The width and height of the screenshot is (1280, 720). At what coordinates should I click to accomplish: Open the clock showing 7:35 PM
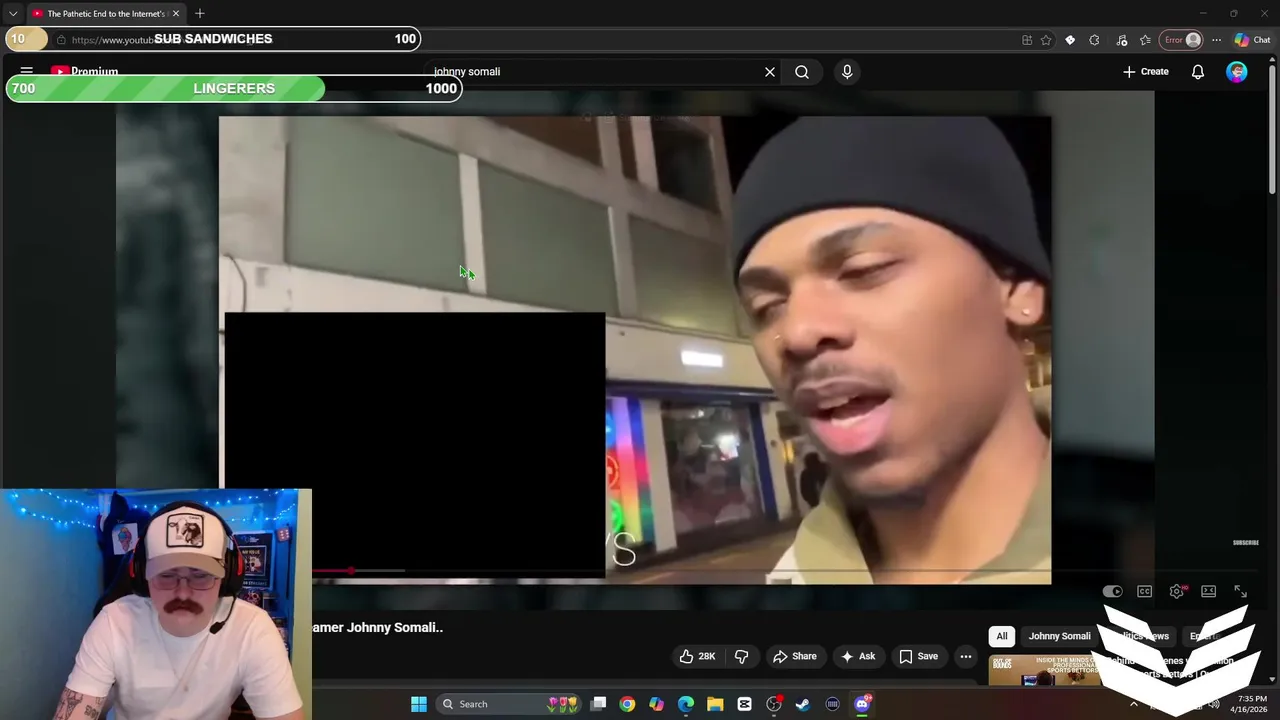tap(1252, 704)
